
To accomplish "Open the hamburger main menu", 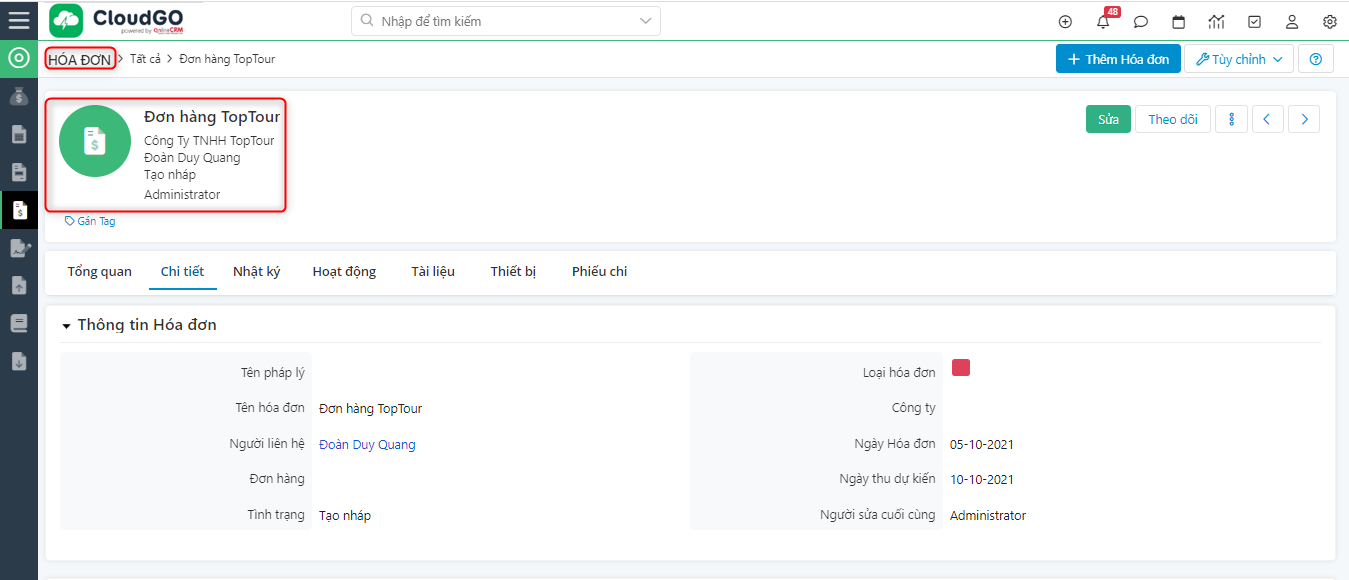I will 18,20.
